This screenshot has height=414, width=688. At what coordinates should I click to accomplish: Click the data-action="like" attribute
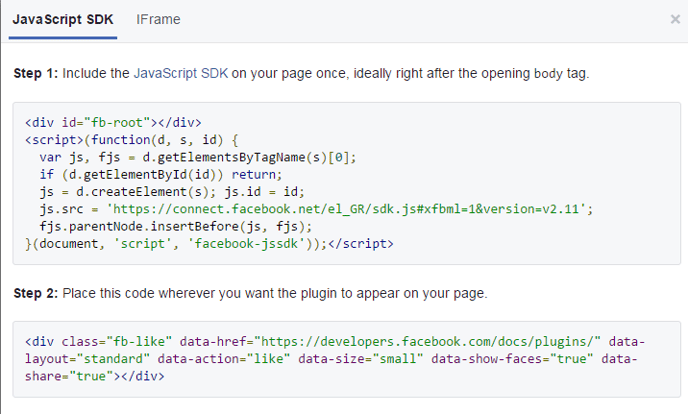224,359
